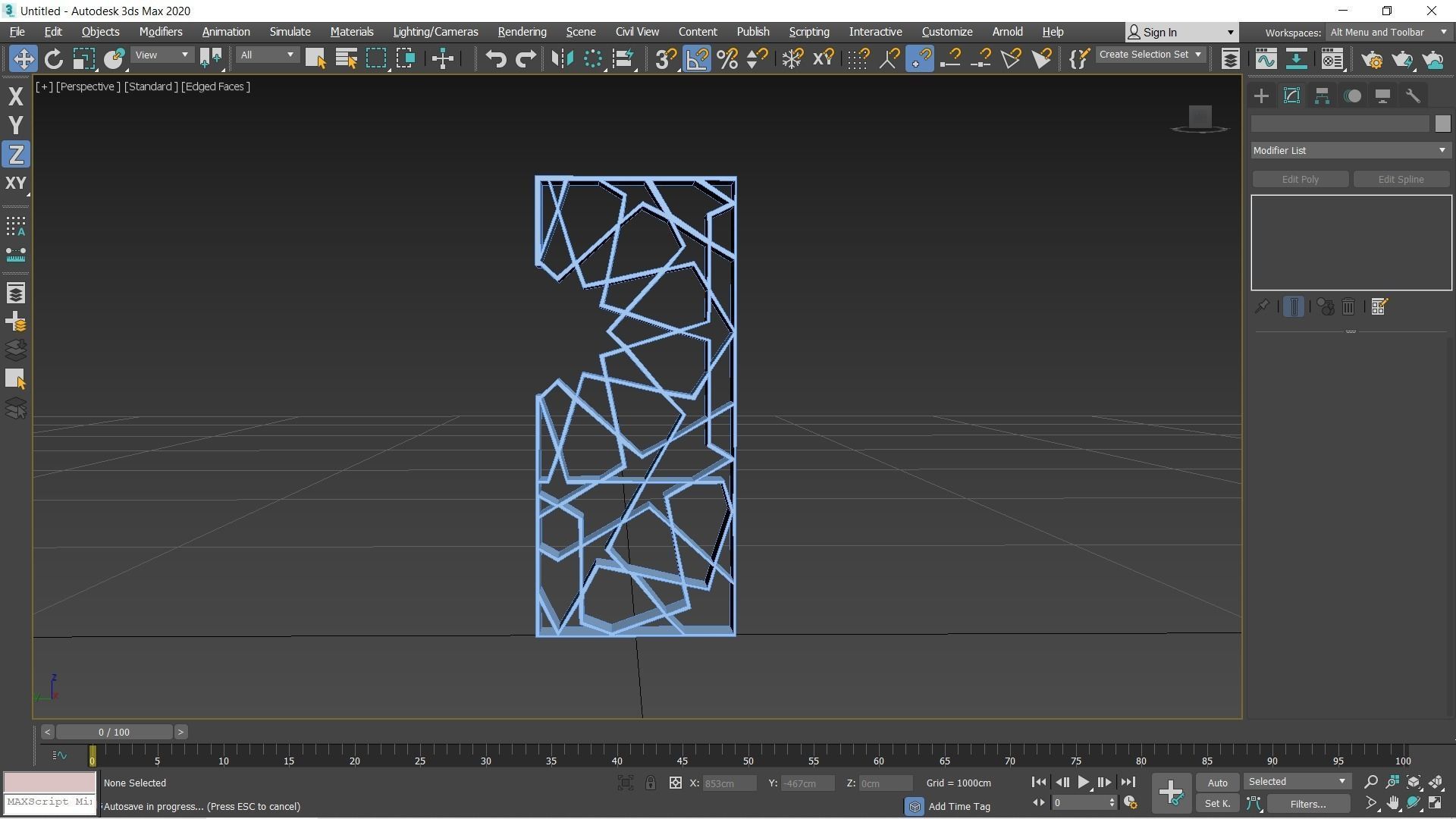Switch to the Hierarchy panel tab
The height and width of the screenshot is (819, 1456).
click(x=1322, y=96)
